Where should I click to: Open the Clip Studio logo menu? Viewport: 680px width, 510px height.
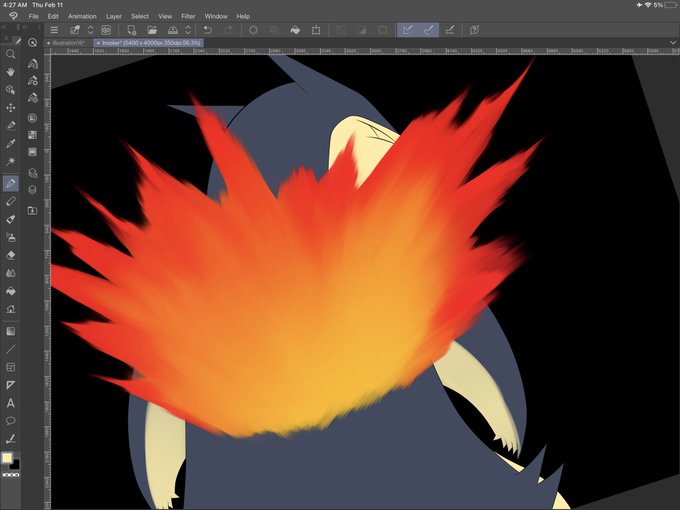point(13,16)
